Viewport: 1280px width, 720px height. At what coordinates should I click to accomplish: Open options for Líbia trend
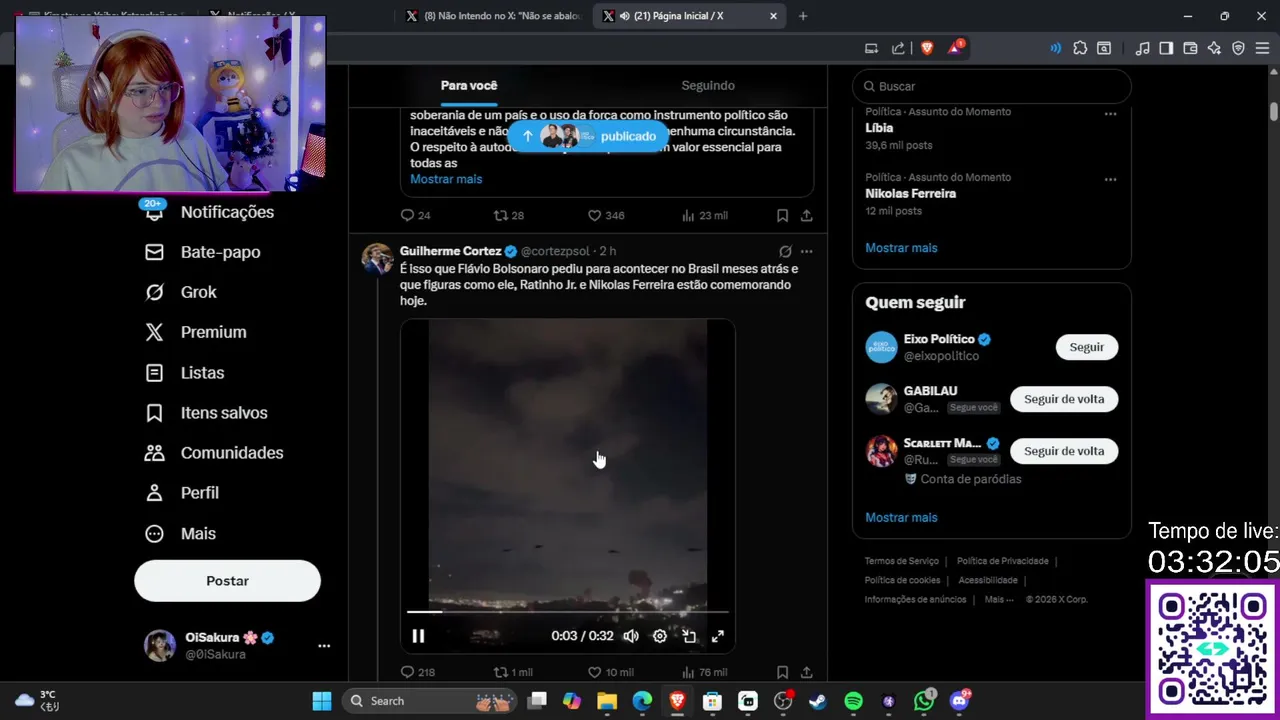point(1110,113)
